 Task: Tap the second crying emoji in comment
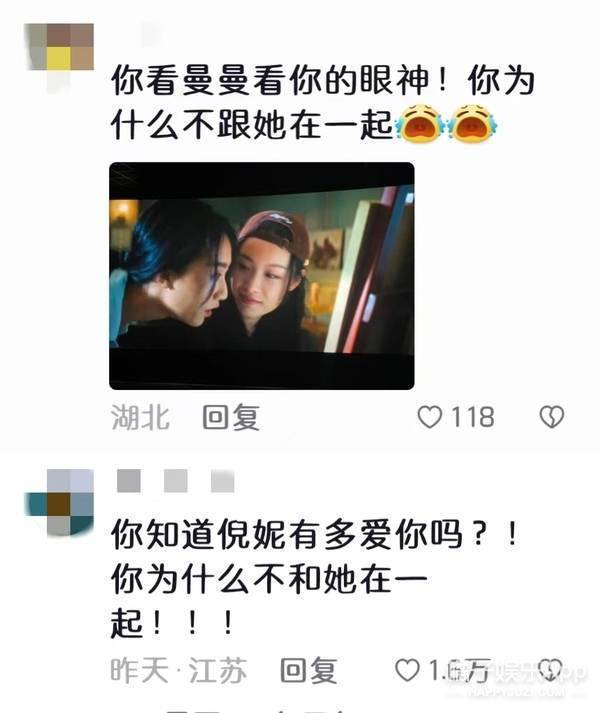(472, 124)
